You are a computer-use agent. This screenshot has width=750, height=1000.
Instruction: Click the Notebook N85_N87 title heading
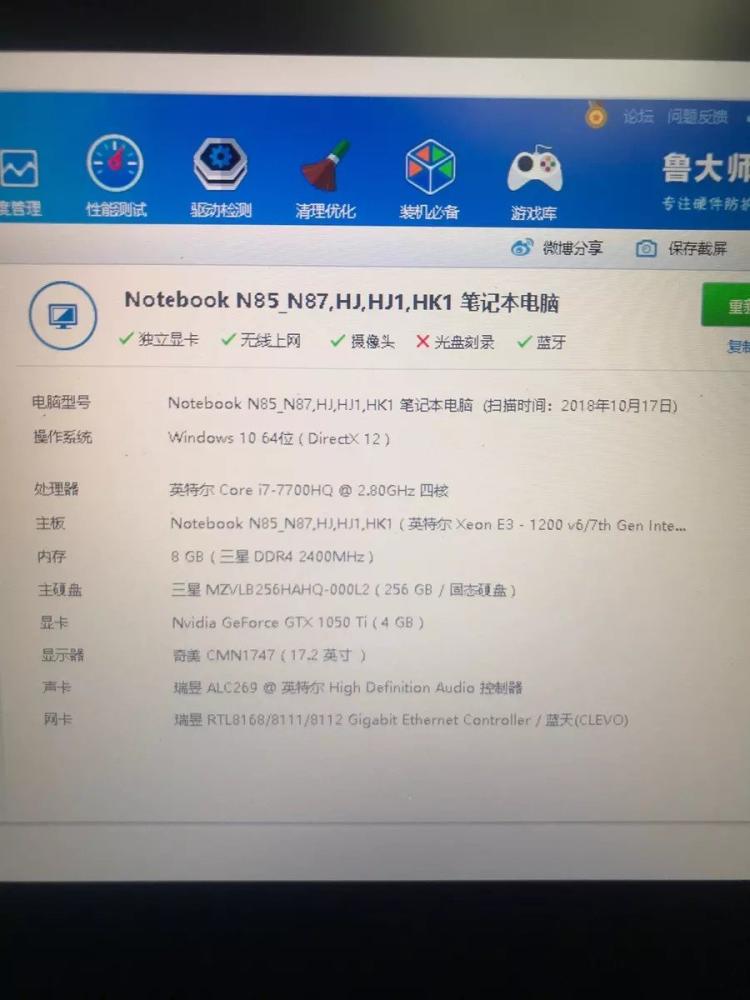coord(341,301)
